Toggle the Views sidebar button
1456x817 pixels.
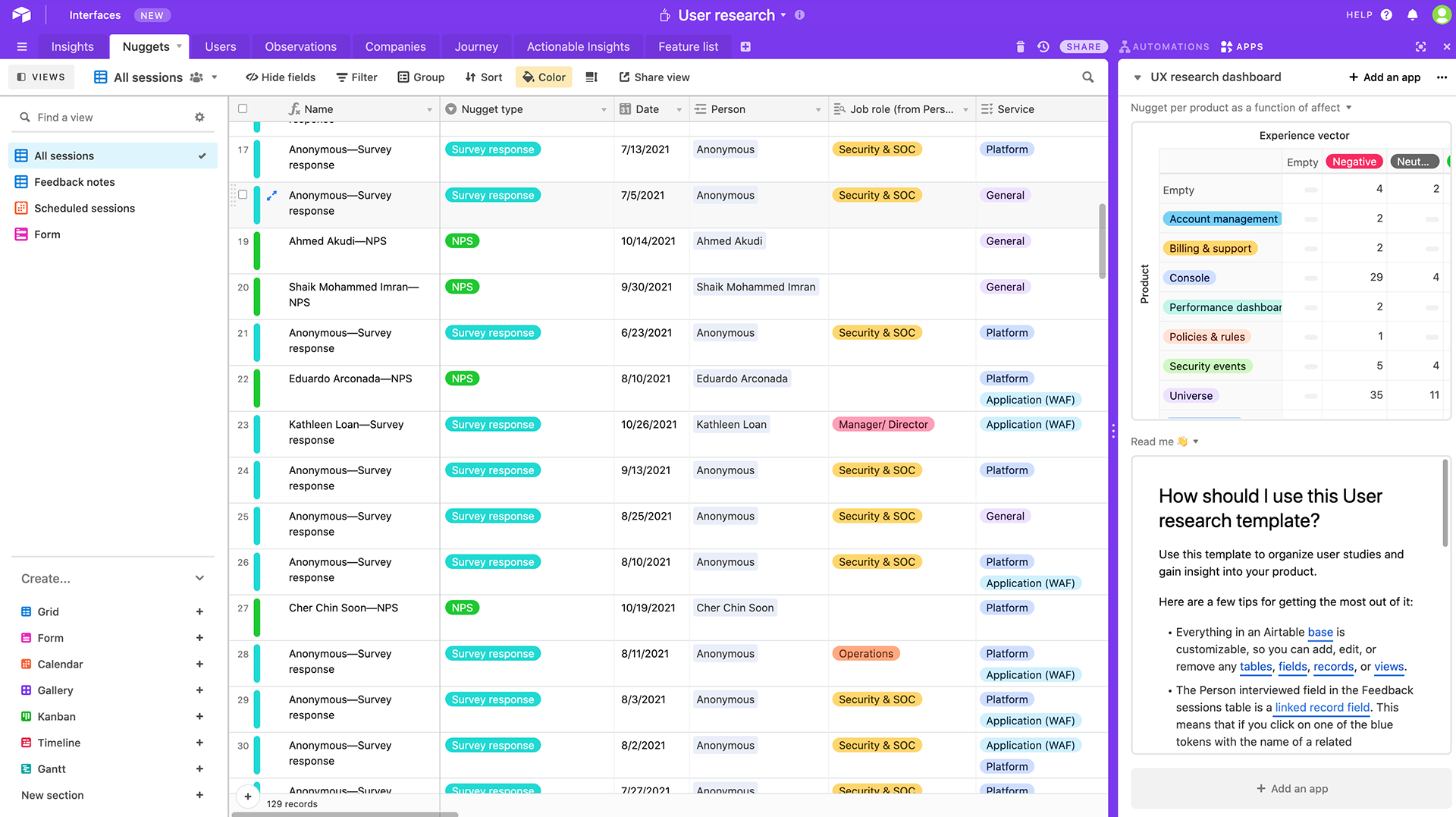tap(41, 77)
